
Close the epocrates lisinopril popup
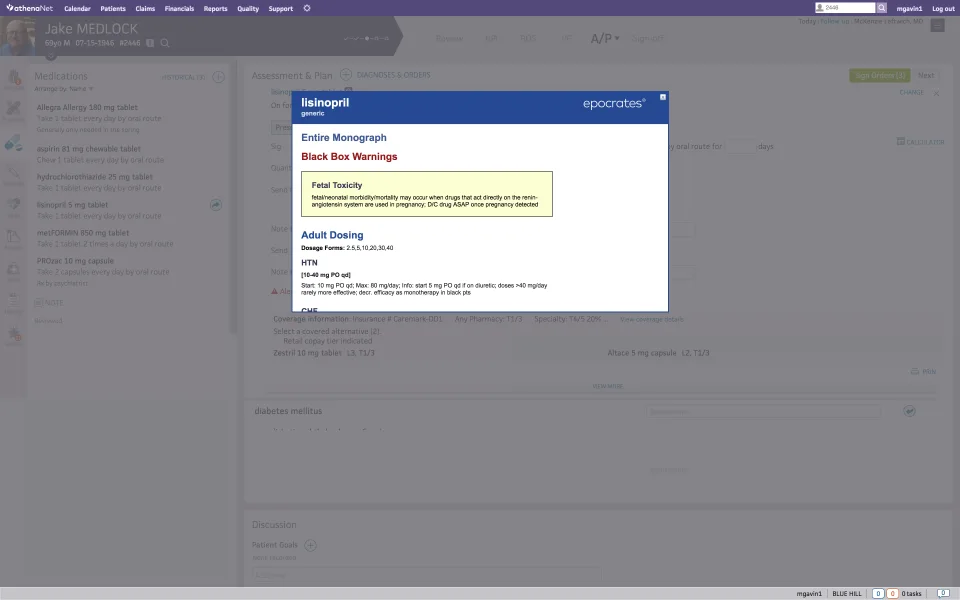coord(662,97)
